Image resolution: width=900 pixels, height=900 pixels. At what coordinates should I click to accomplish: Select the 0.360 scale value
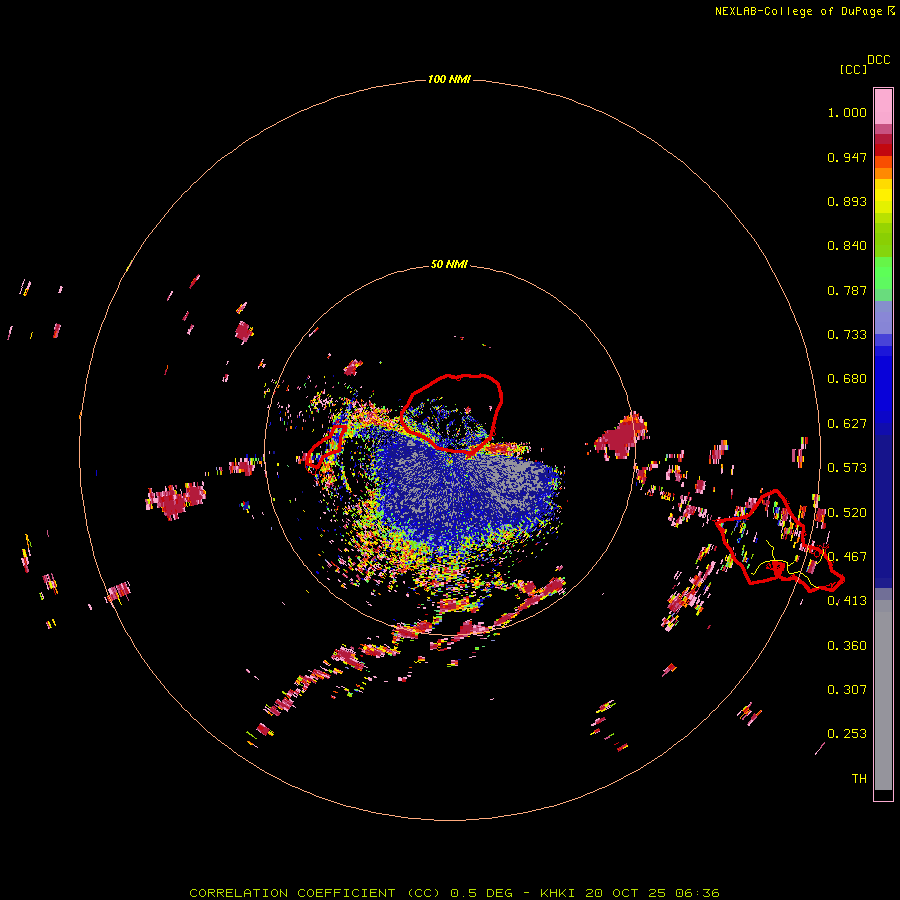click(x=847, y=646)
